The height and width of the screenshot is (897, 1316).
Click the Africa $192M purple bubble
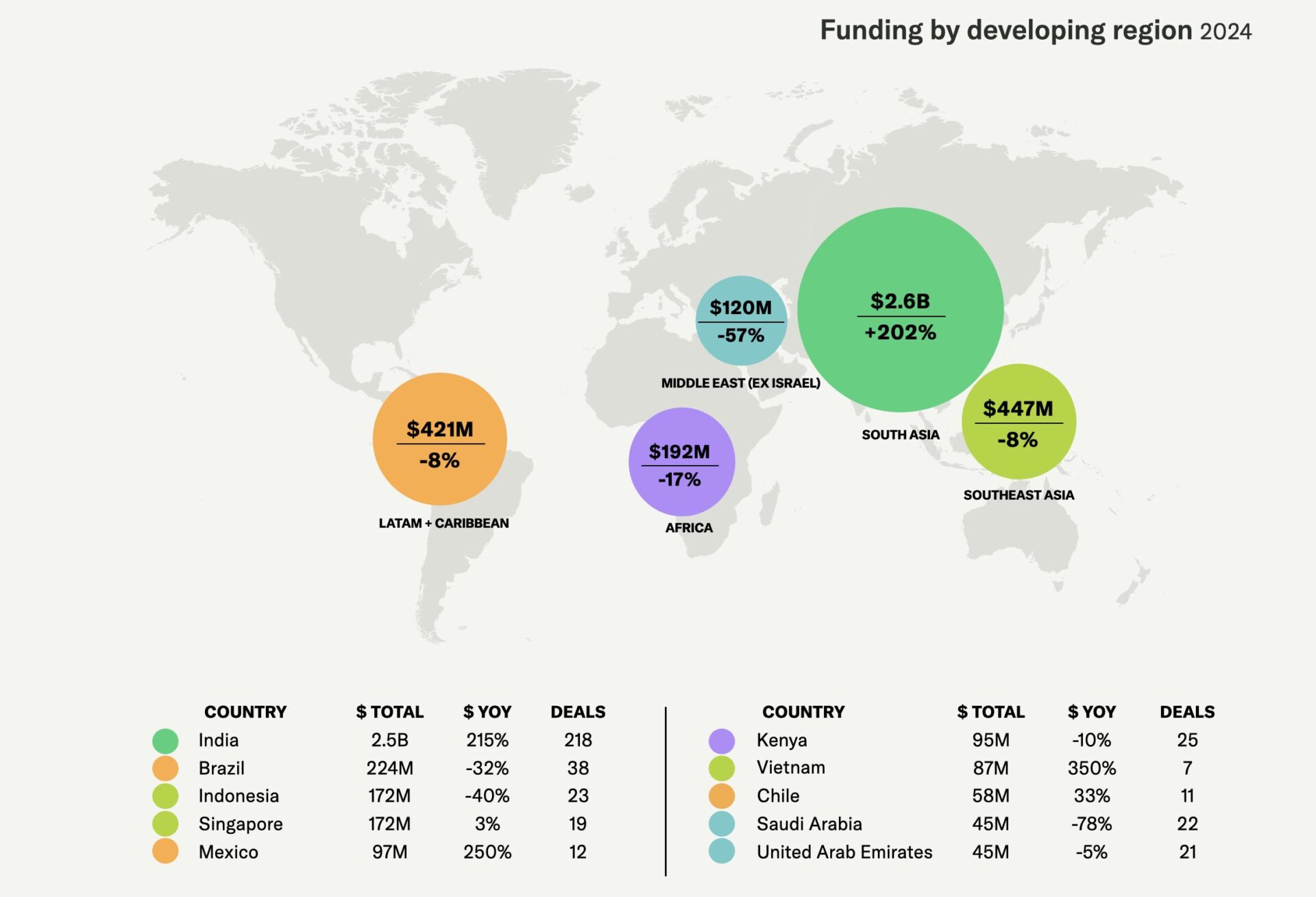(681, 462)
